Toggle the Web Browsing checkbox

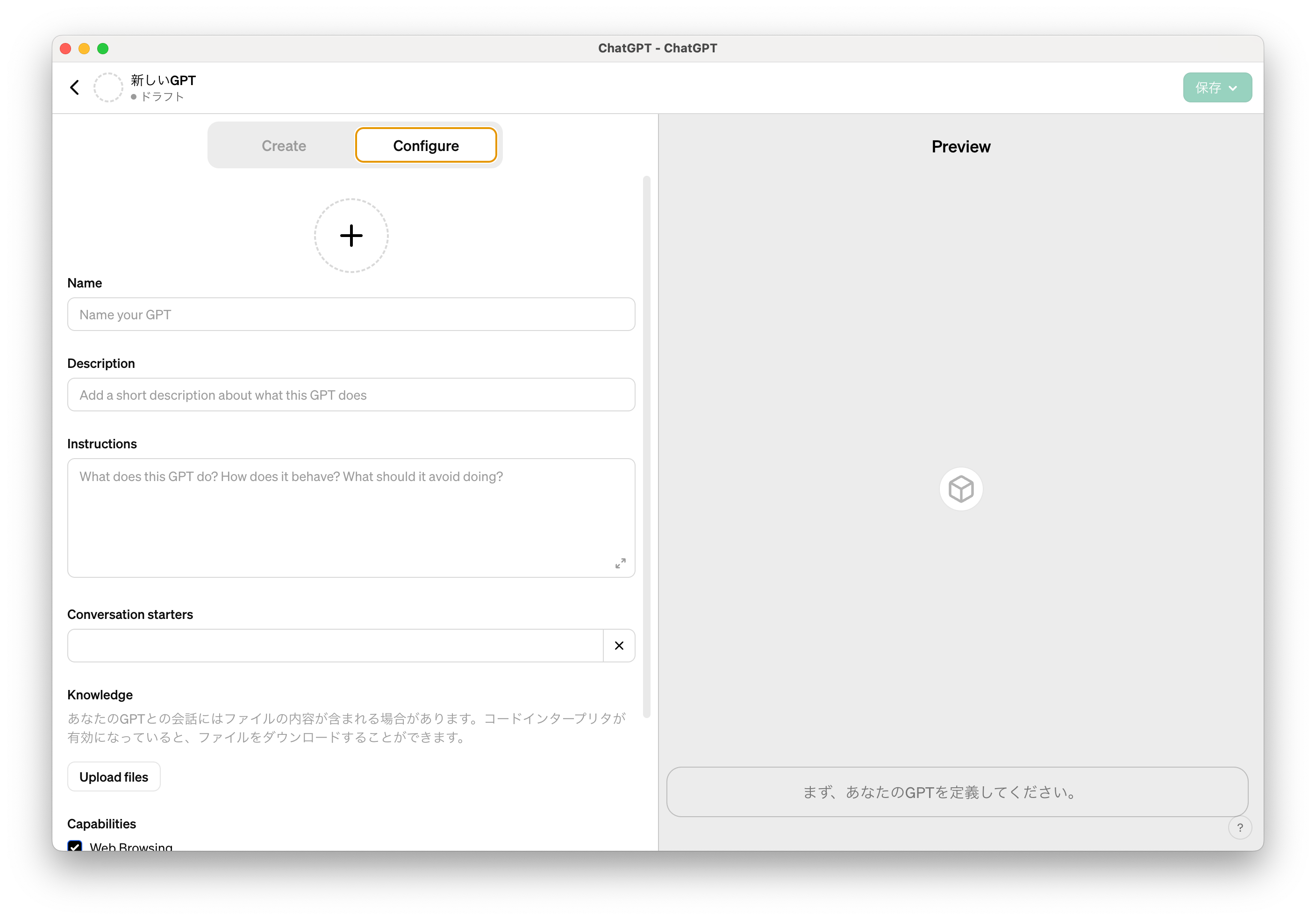click(x=74, y=846)
